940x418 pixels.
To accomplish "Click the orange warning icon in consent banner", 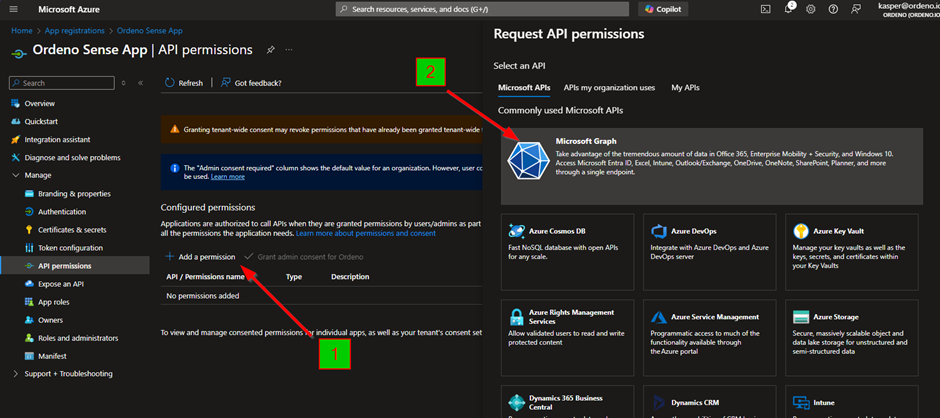I will 174,129.
